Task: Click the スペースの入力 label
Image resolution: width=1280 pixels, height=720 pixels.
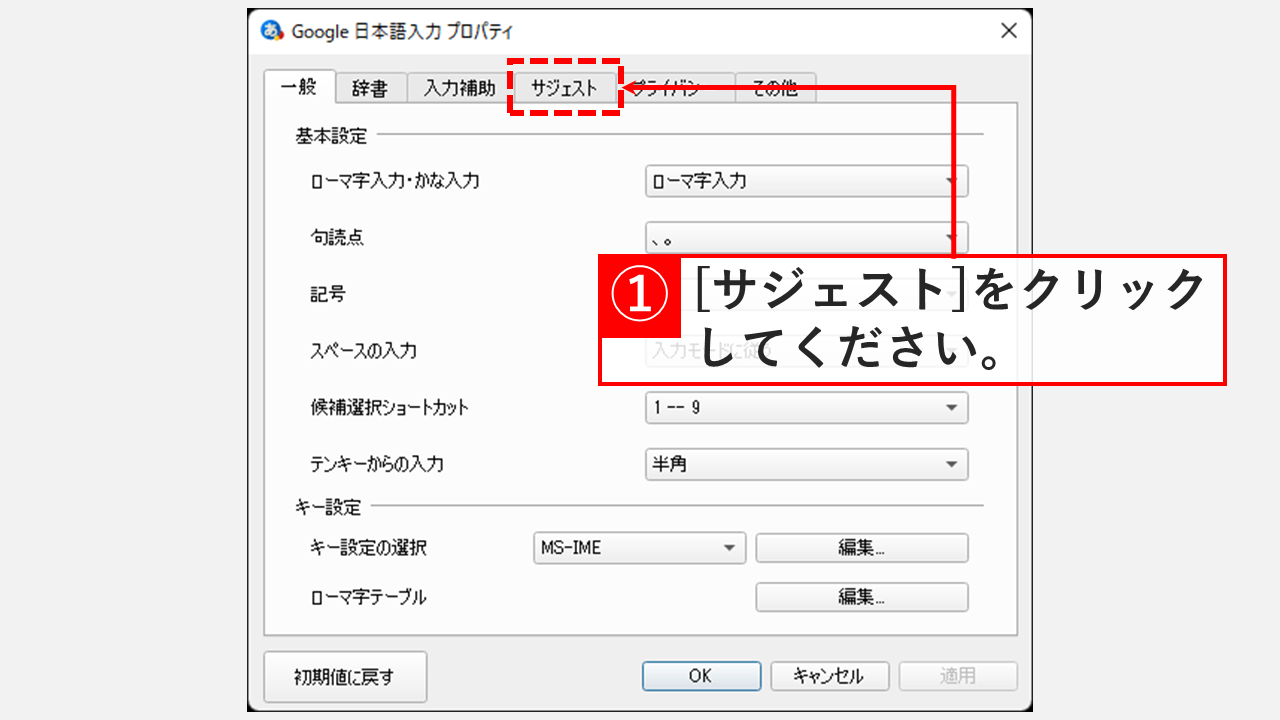Action: (363, 351)
